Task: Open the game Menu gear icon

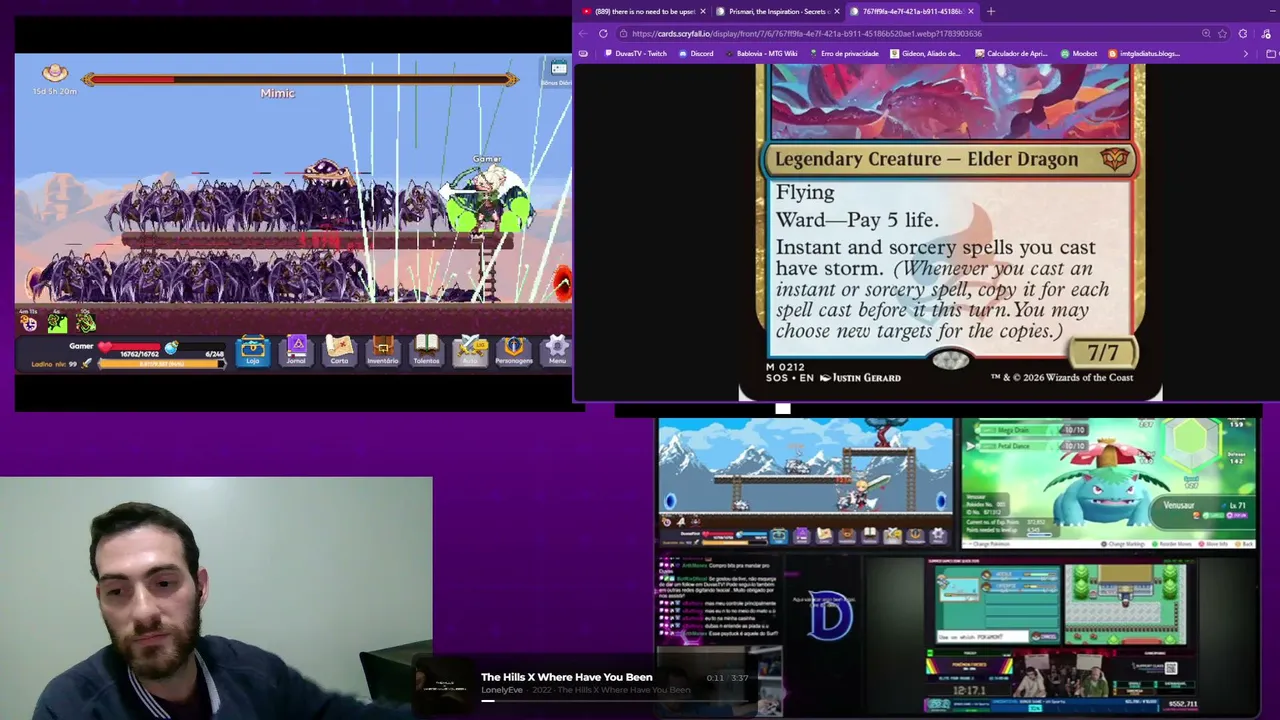Action: point(557,350)
